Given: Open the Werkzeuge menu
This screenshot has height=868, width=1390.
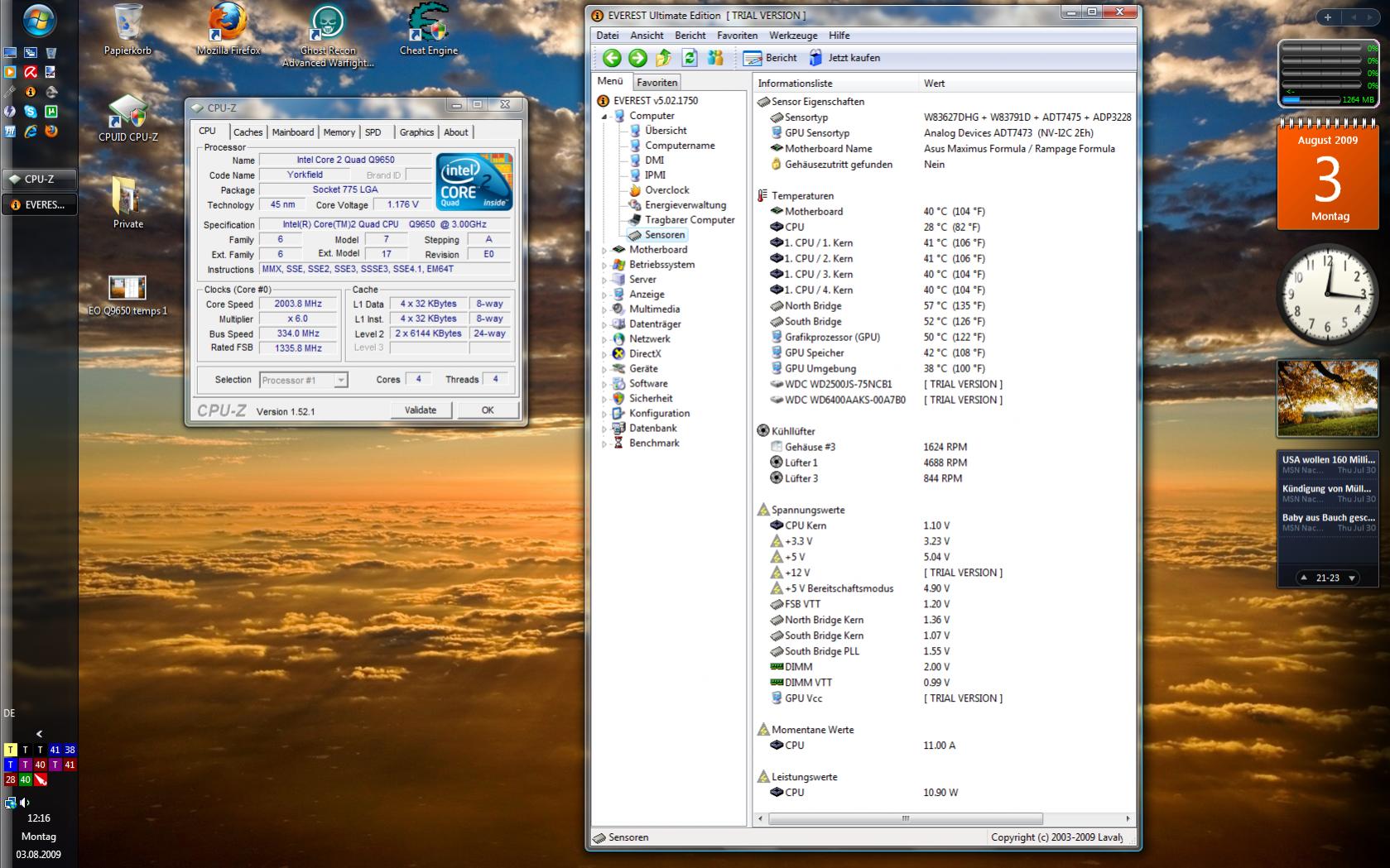Looking at the screenshot, I should [x=792, y=36].
